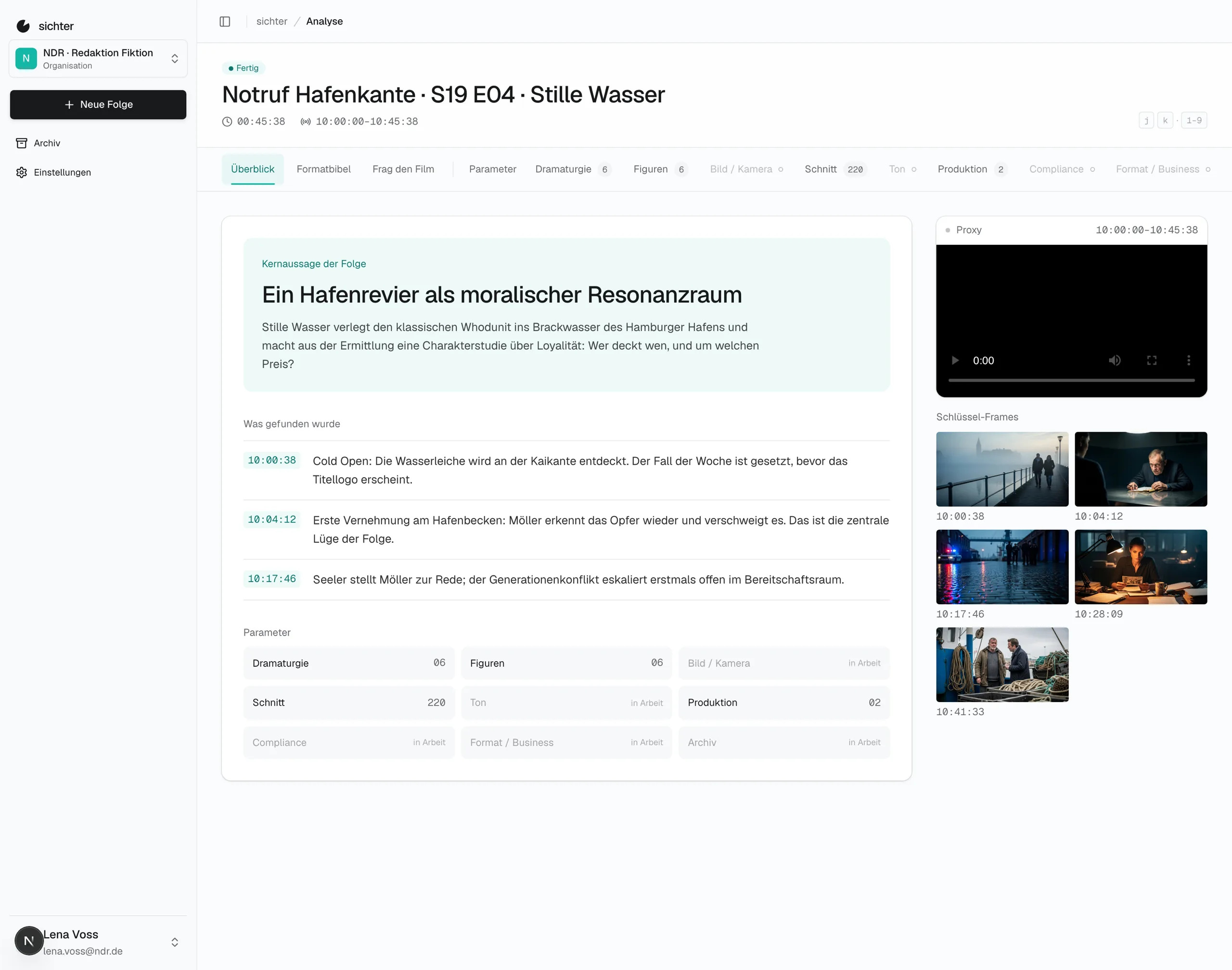Viewport: 1232px width, 970px height.
Task: Enter fullscreen on proxy video
Action: point(1151,360)
